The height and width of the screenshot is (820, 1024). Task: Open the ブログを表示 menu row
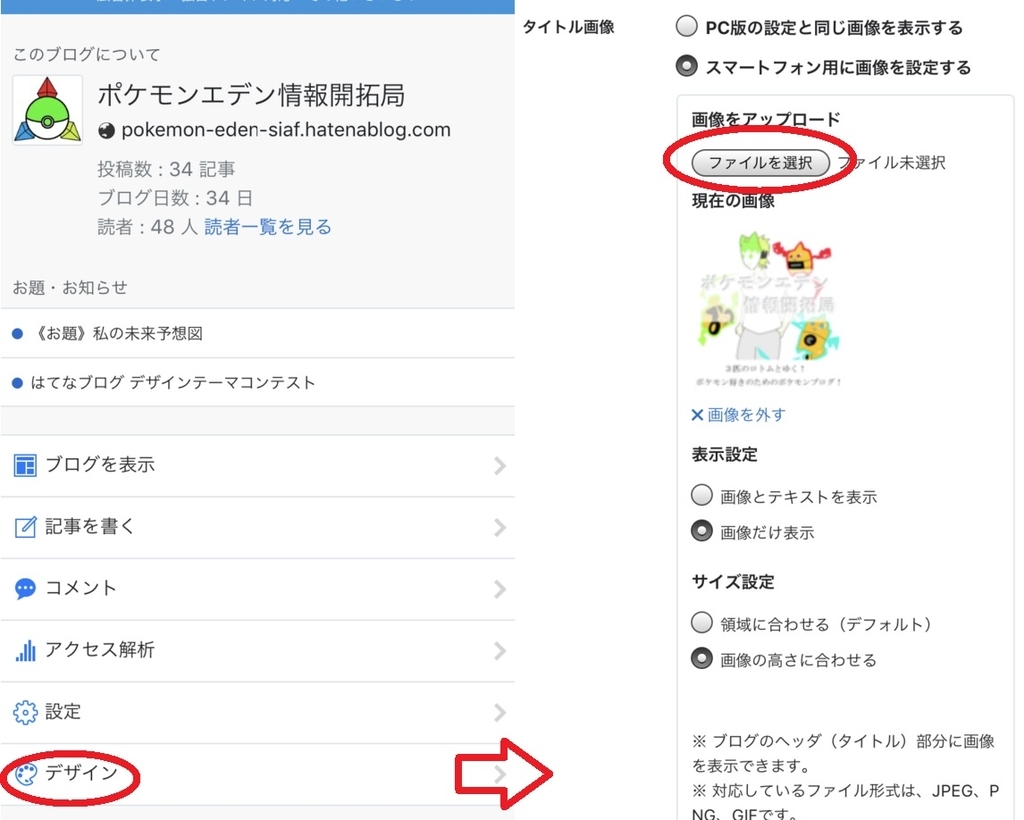tap(257, 465)
